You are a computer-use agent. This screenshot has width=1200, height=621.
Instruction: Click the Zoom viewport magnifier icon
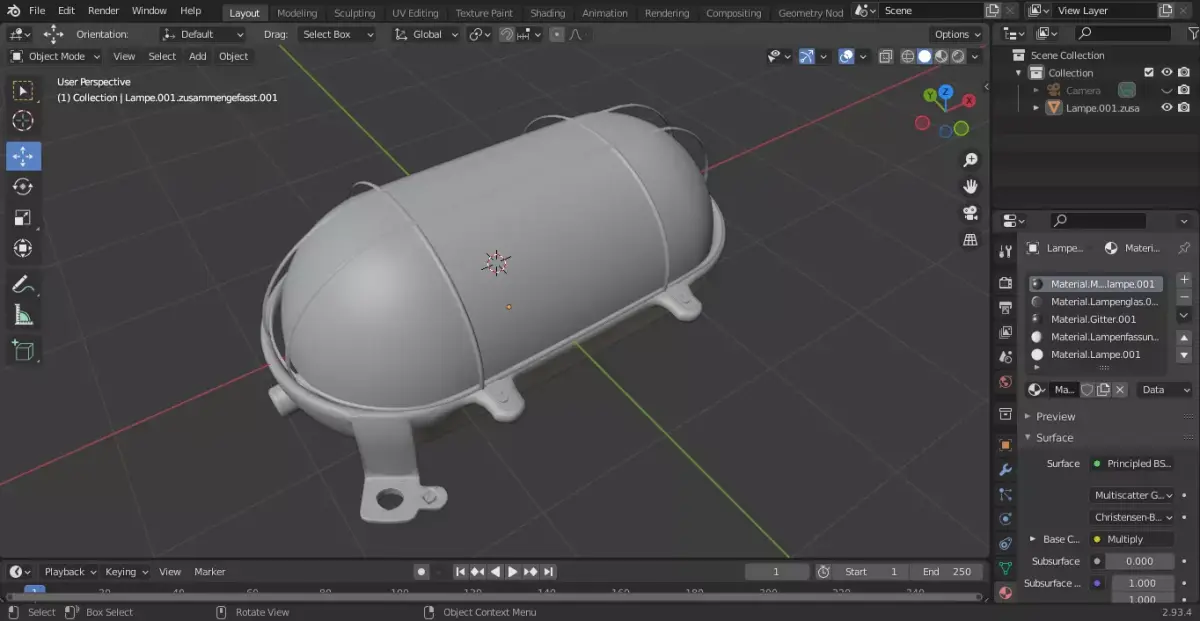pos(970,160)
